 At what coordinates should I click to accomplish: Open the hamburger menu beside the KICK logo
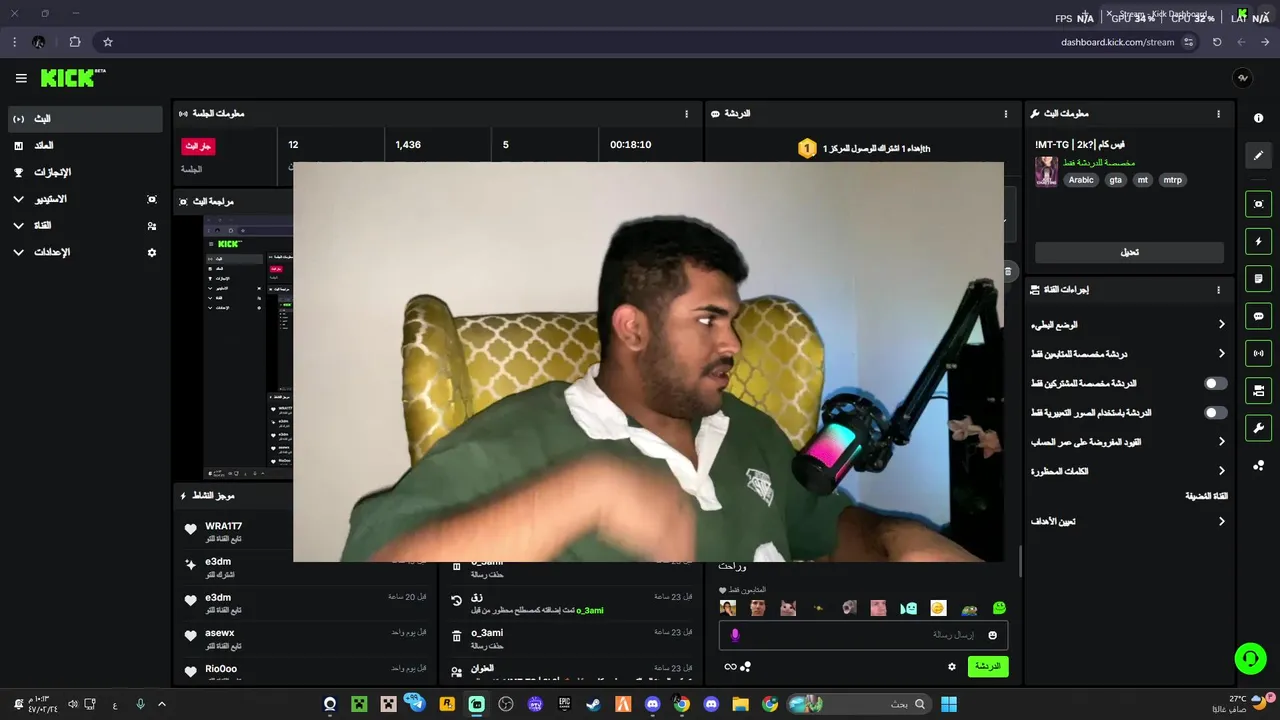pos(21,78)
